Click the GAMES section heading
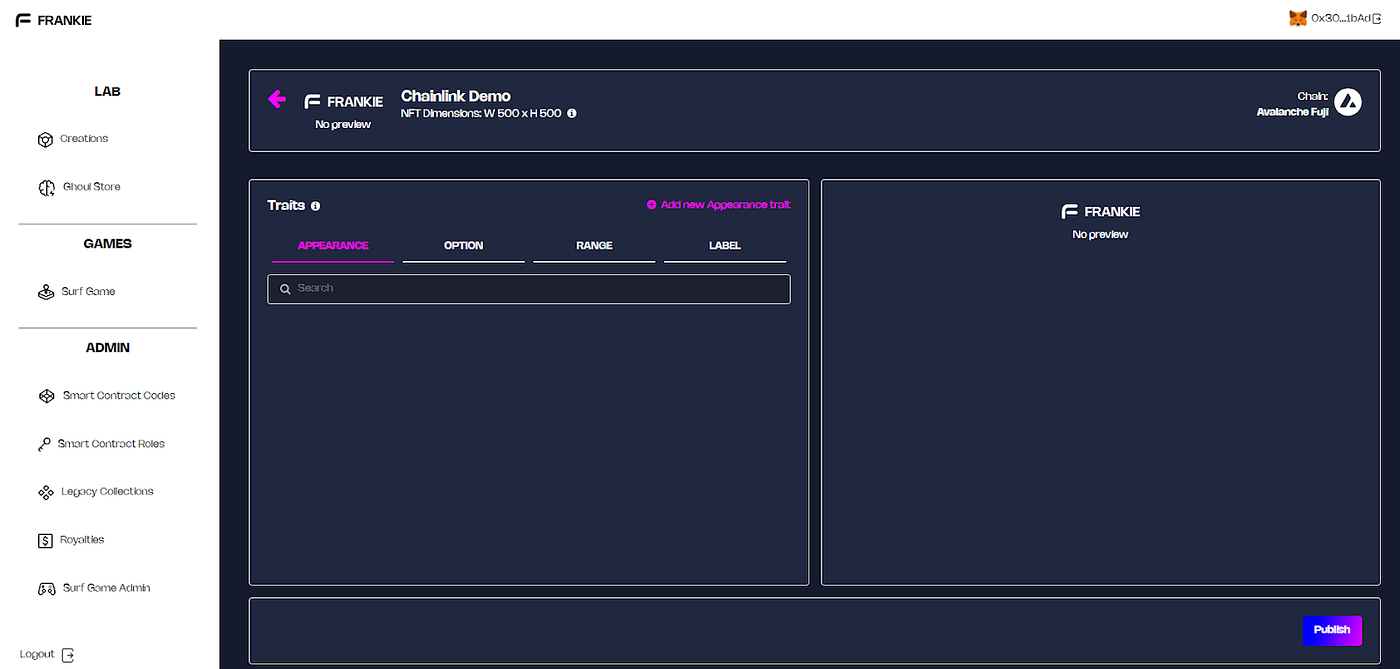The width and height of the screenshot is (1400, 669). tap(107, 244)
